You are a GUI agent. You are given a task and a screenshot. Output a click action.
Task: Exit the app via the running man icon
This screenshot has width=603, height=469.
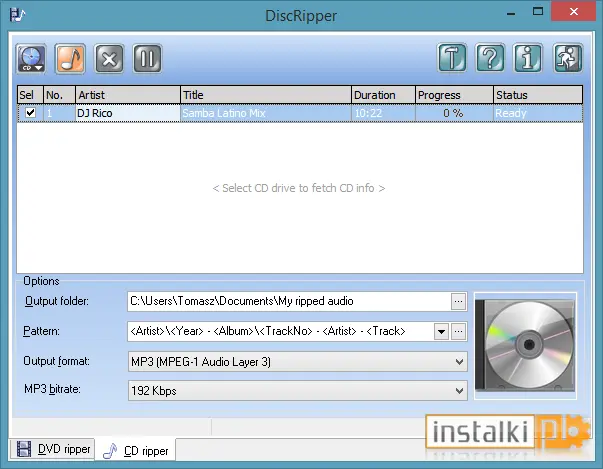click(x=568, y=58)
